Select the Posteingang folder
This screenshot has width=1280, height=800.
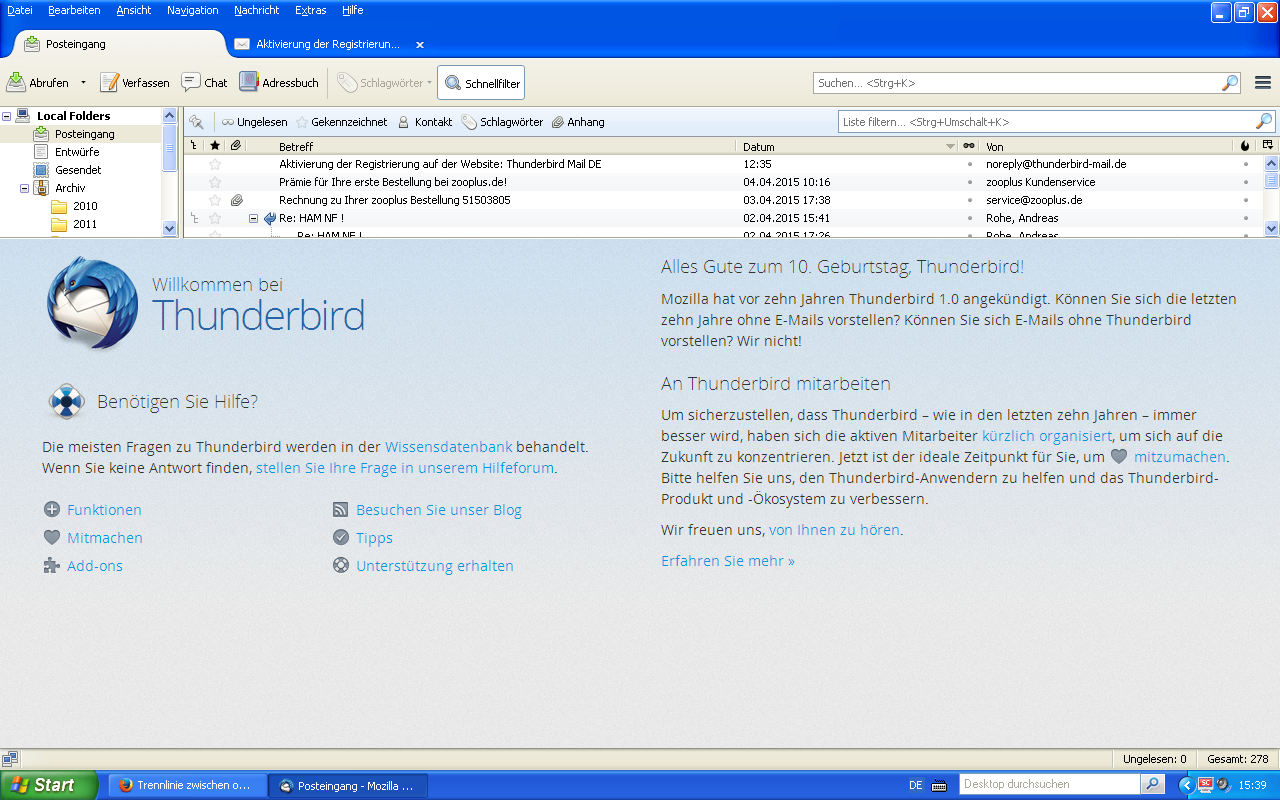pyautogui.click(x=84, y=134)
